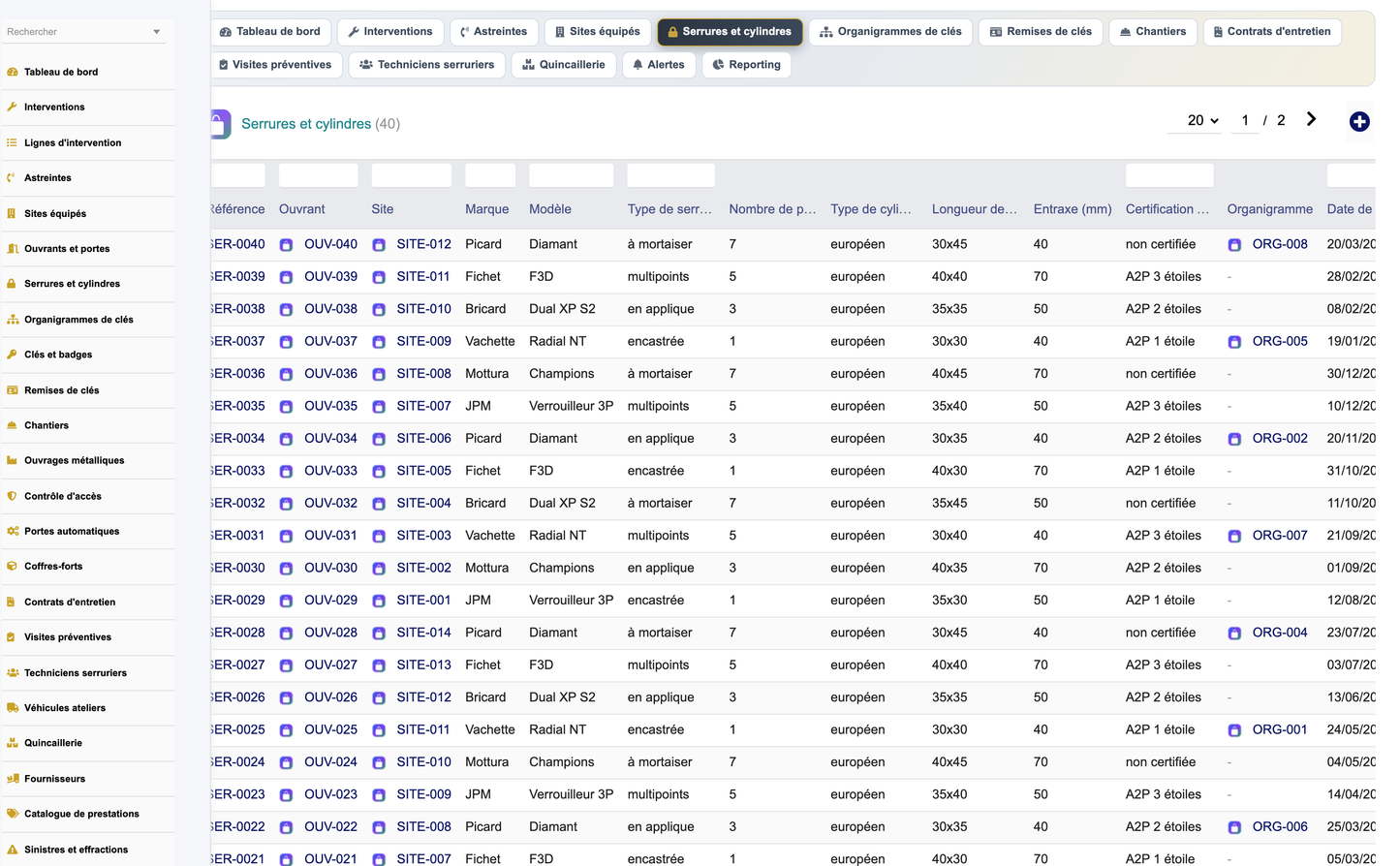The width and height of the screenshot is (1400, 866).
Task: Open the Techniciens serruriers tab
Action: pos(426,65)
